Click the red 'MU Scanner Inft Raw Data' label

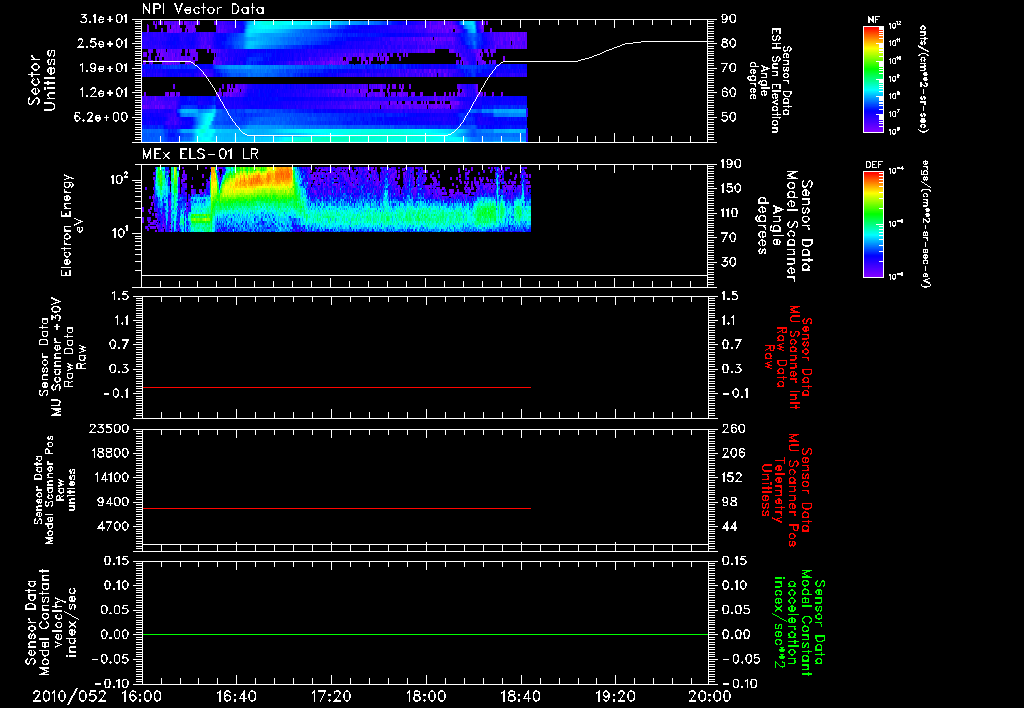tap(788, 357)
